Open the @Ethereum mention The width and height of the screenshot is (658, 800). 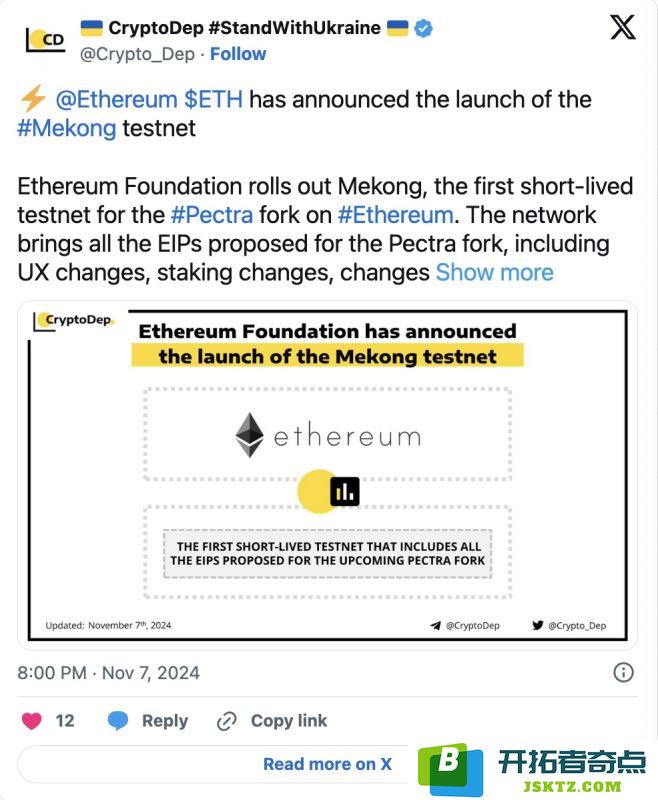pyautogui.click(x=116, y=99)
